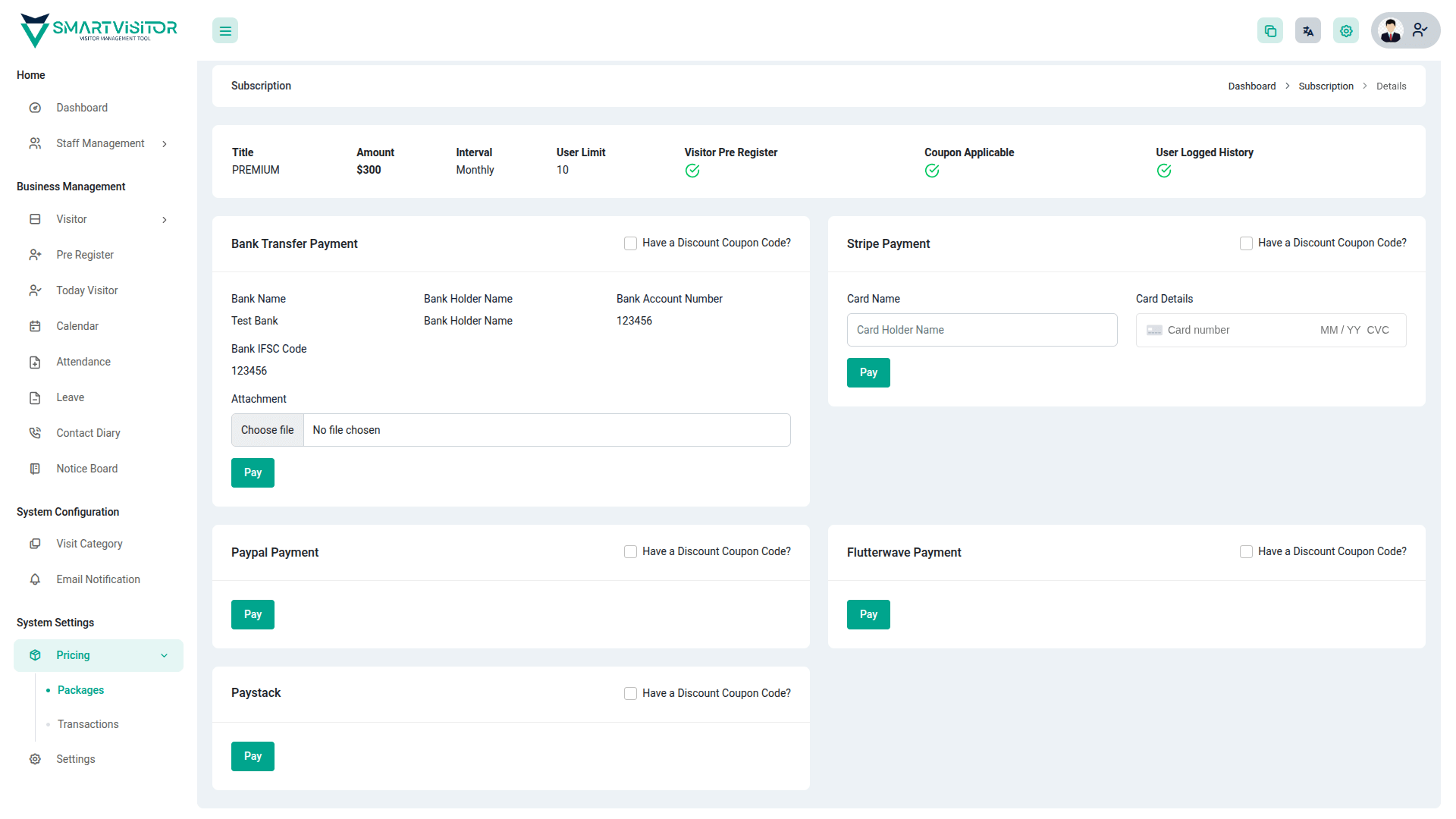
Task: Click Subscription breadcrumb link
Action: tap(1326, 86)
